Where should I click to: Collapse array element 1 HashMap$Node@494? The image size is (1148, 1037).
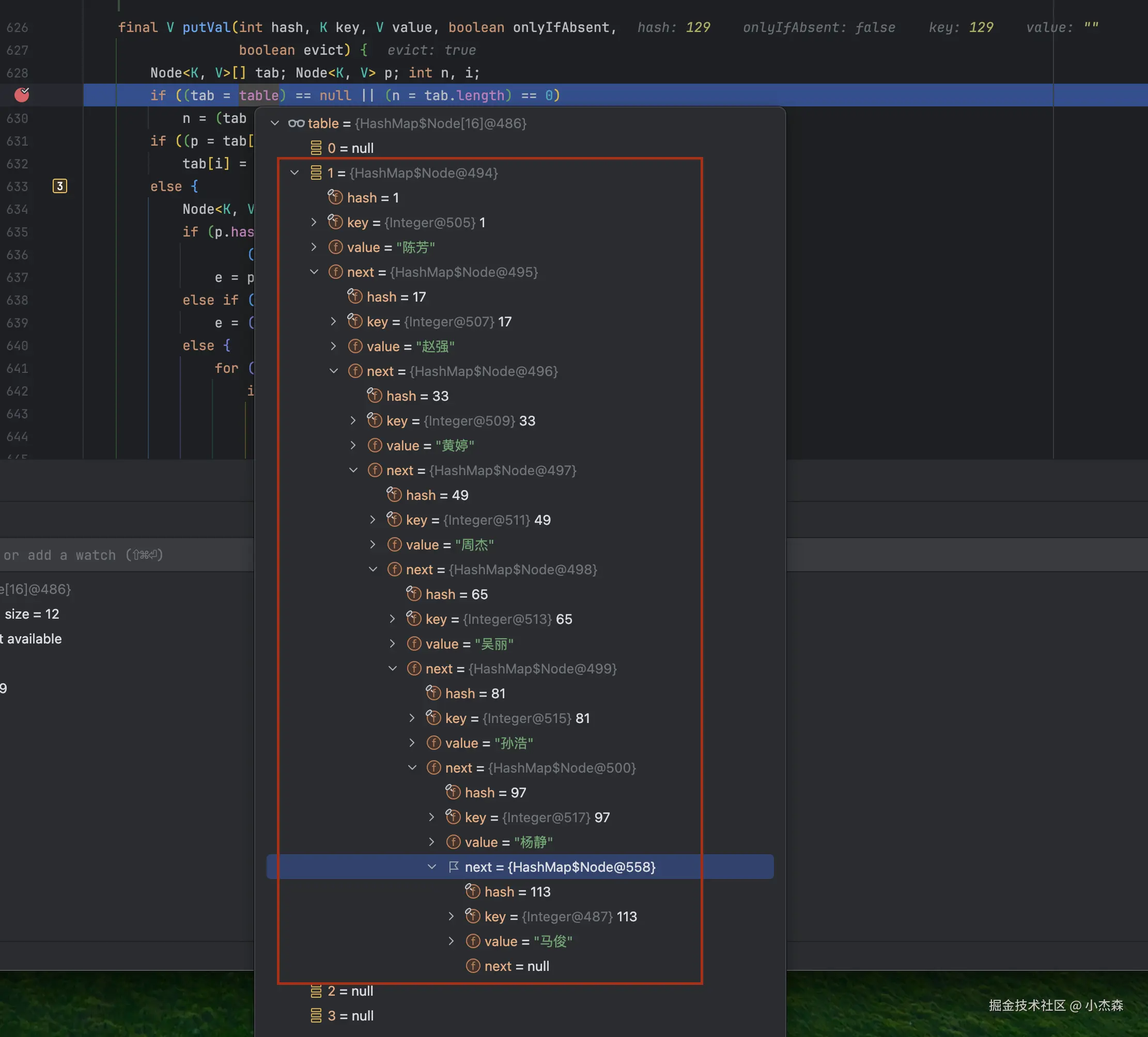tap(294, 172)
